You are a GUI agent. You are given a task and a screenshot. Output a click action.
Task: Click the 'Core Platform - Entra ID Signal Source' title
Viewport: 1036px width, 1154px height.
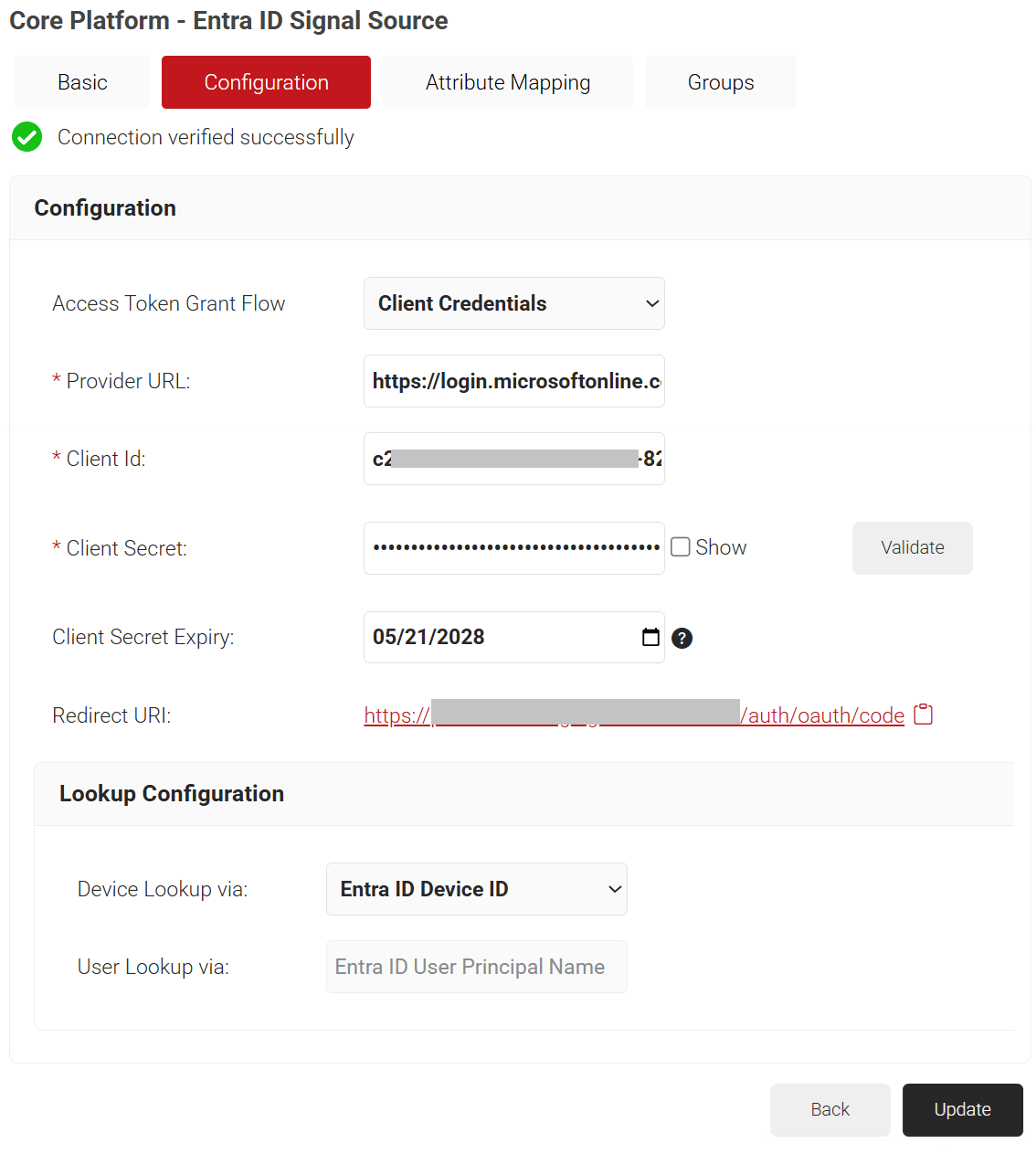click(228, 20)
